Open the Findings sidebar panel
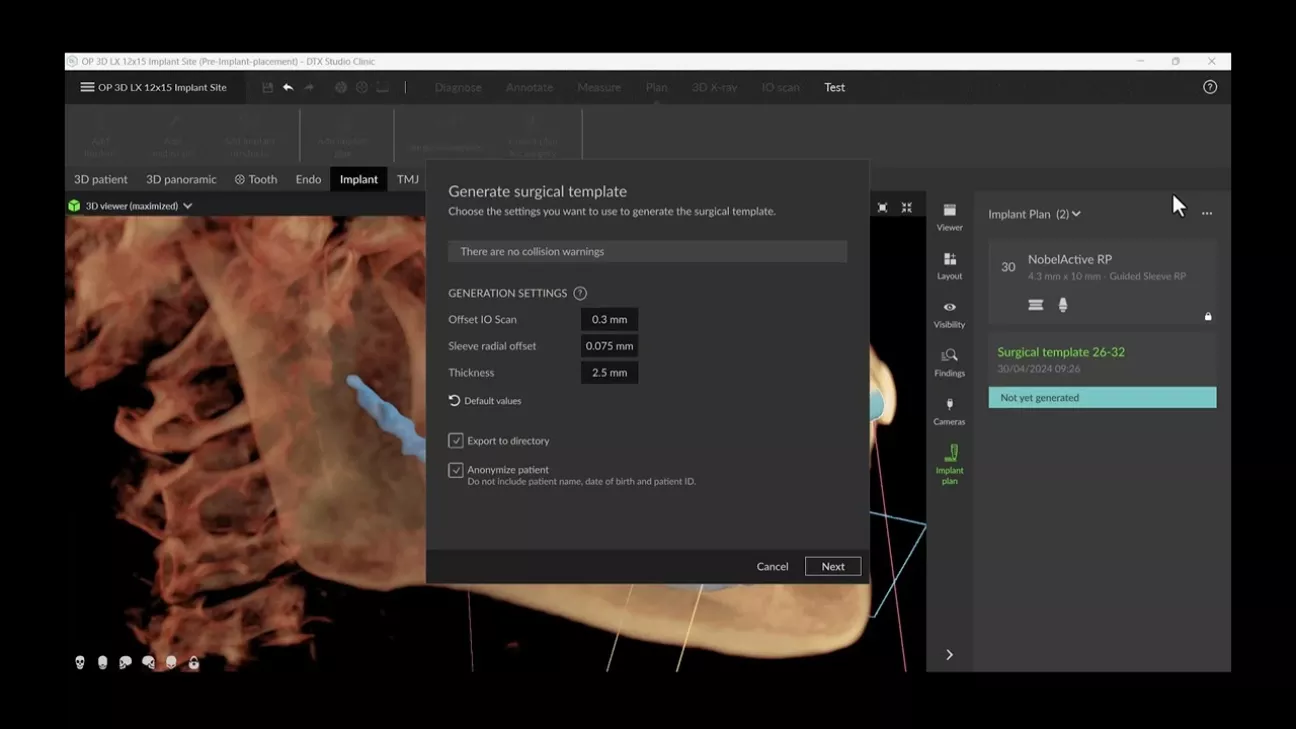The height and width of the screenshot is (729, 1296). pos(949,363)
